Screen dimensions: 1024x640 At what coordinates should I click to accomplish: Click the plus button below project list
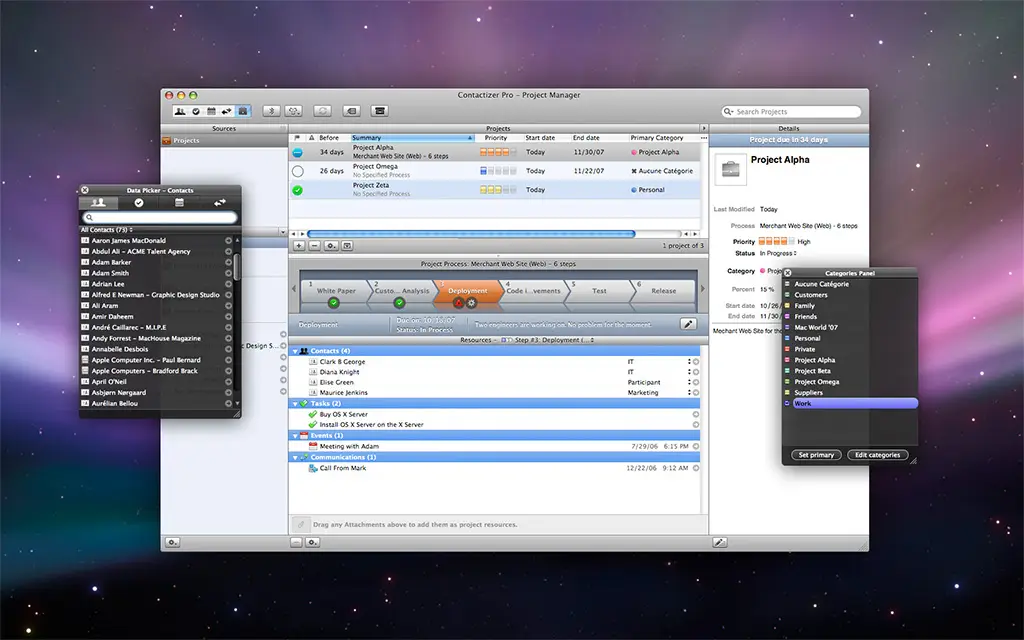(299, 245)
